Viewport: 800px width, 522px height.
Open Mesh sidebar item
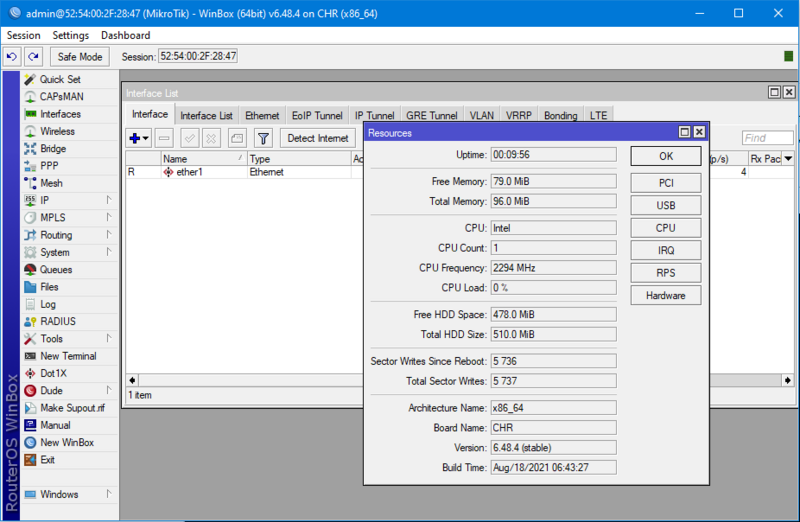pyautogui.click(x=51, y=183)
